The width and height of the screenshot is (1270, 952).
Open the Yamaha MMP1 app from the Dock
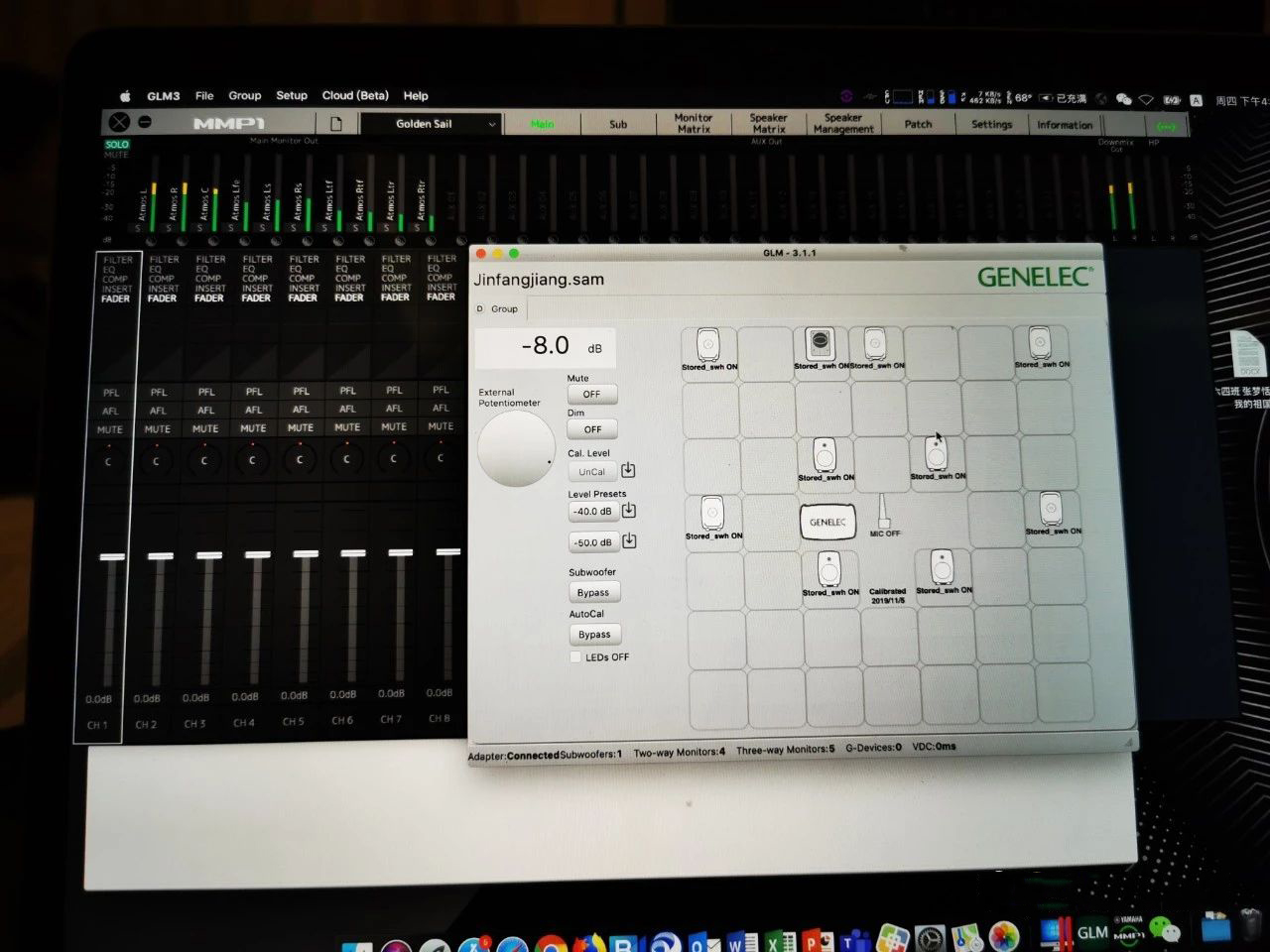pos(1128,932)
